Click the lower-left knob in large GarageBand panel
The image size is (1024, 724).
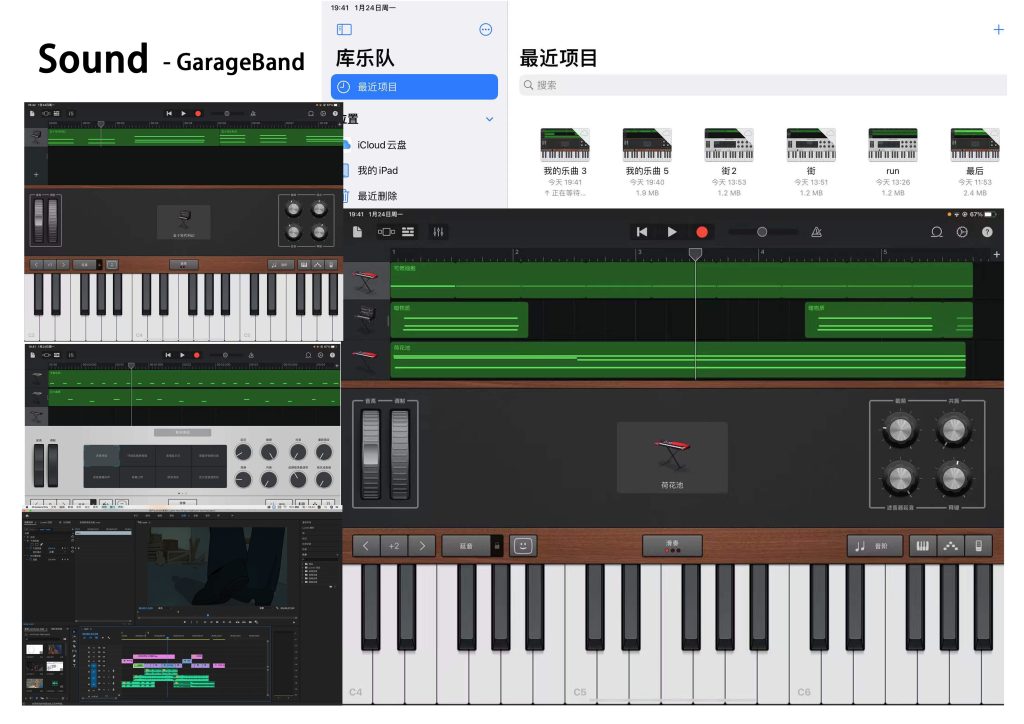coord(900,478)
